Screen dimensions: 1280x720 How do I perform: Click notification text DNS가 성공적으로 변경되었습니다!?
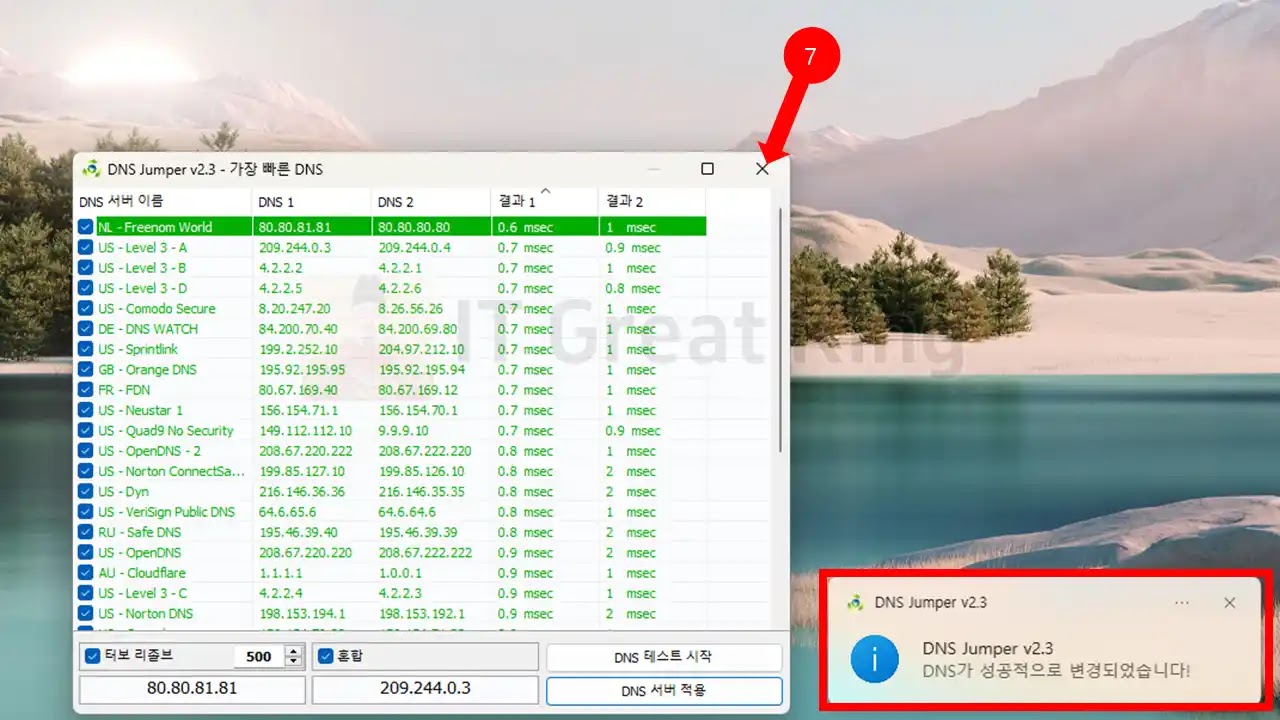pyautogui.click(x=1057, y=671)
